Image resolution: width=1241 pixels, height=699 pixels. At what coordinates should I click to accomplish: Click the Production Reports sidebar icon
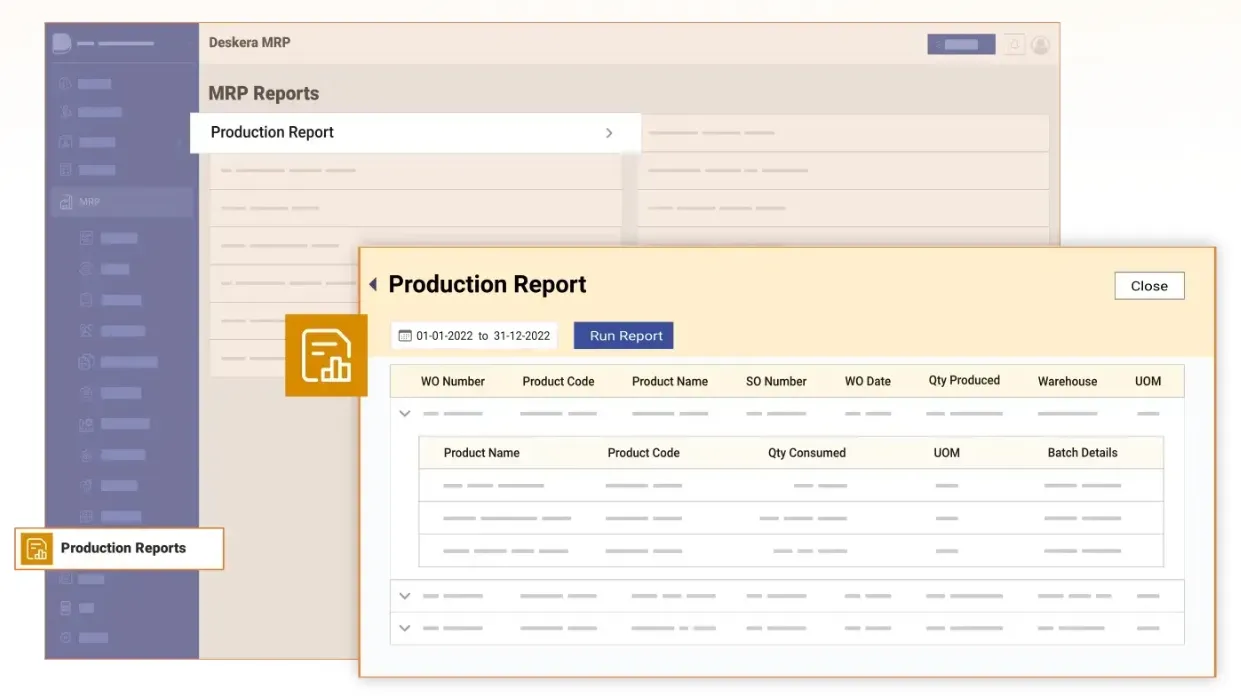click(x=37, y=548)
